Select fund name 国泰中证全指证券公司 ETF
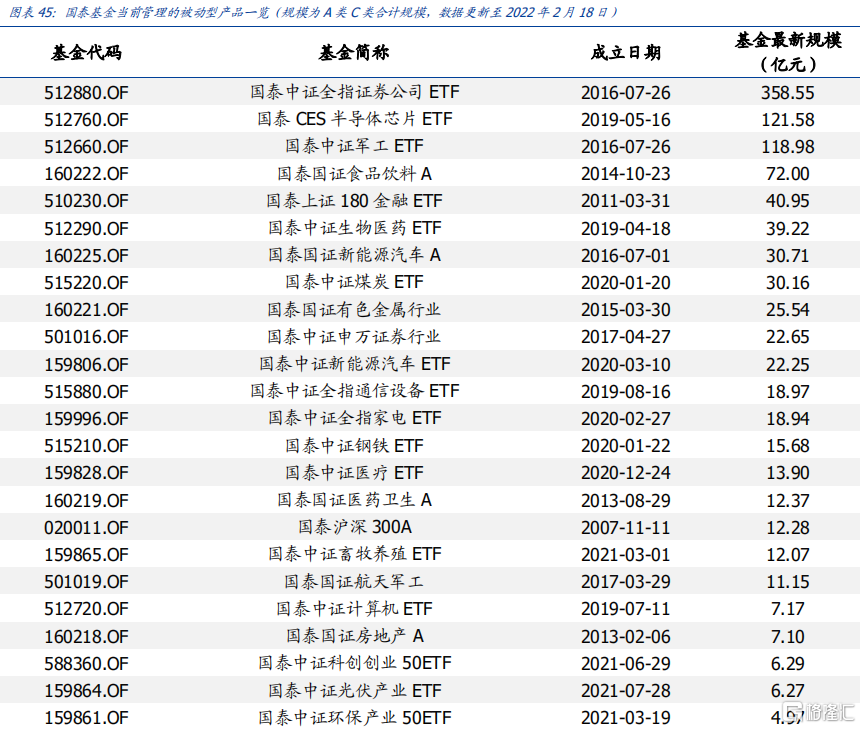 coord(355,92)
